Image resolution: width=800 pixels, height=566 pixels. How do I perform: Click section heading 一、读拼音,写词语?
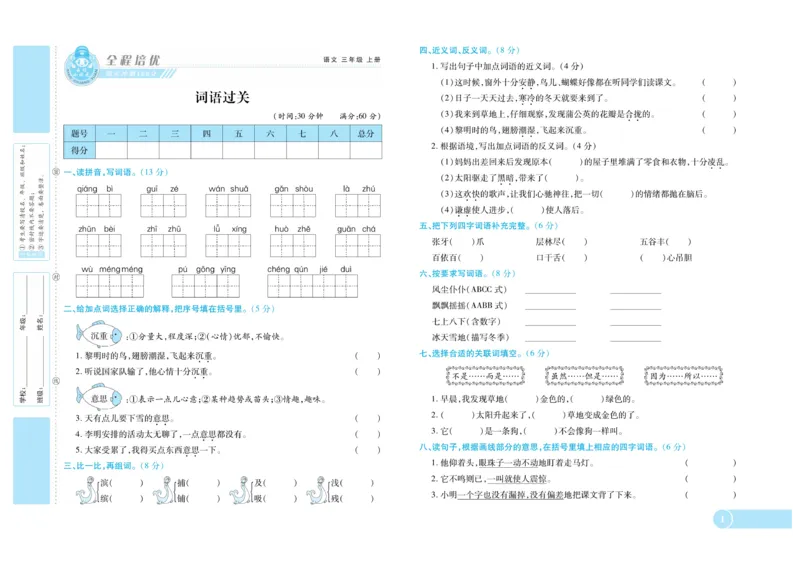[x=116, y=172]
